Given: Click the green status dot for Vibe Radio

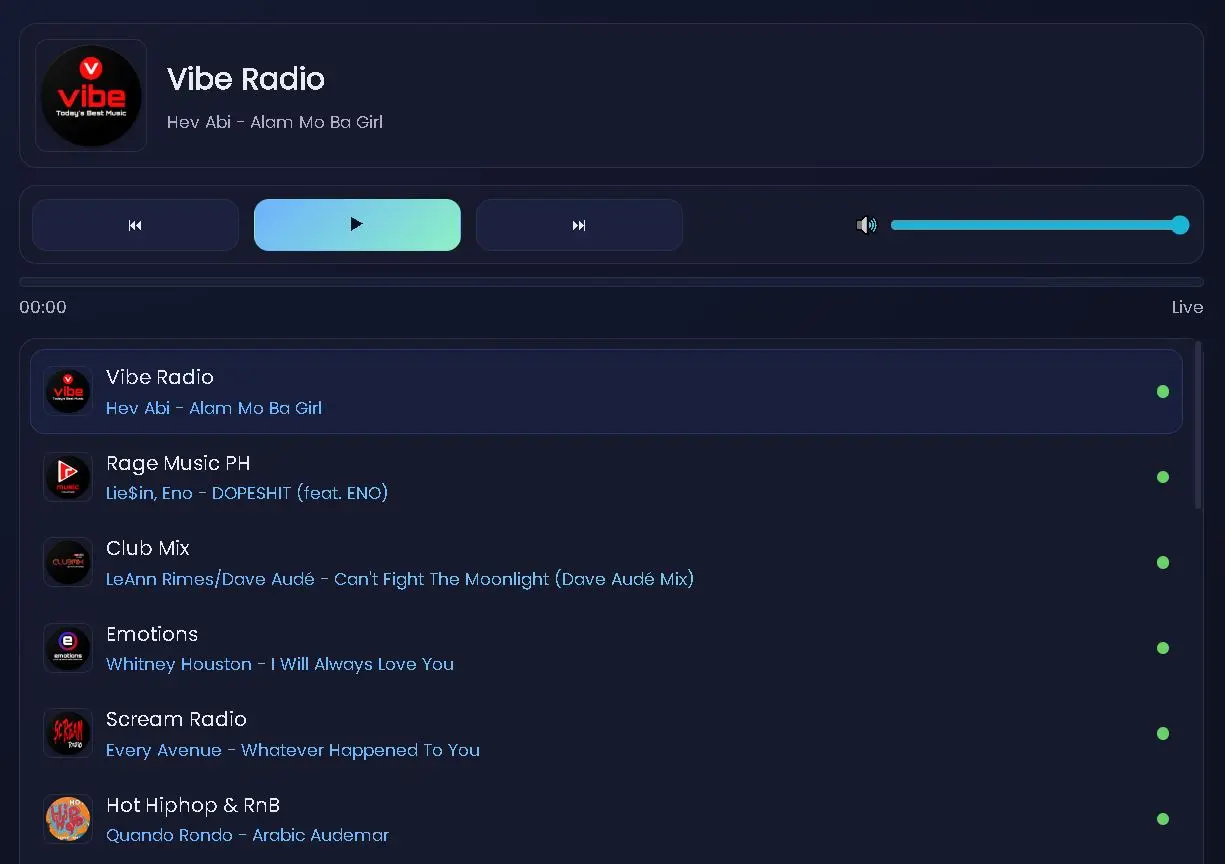Looking at the screenshot, I should click(1163, 391).
